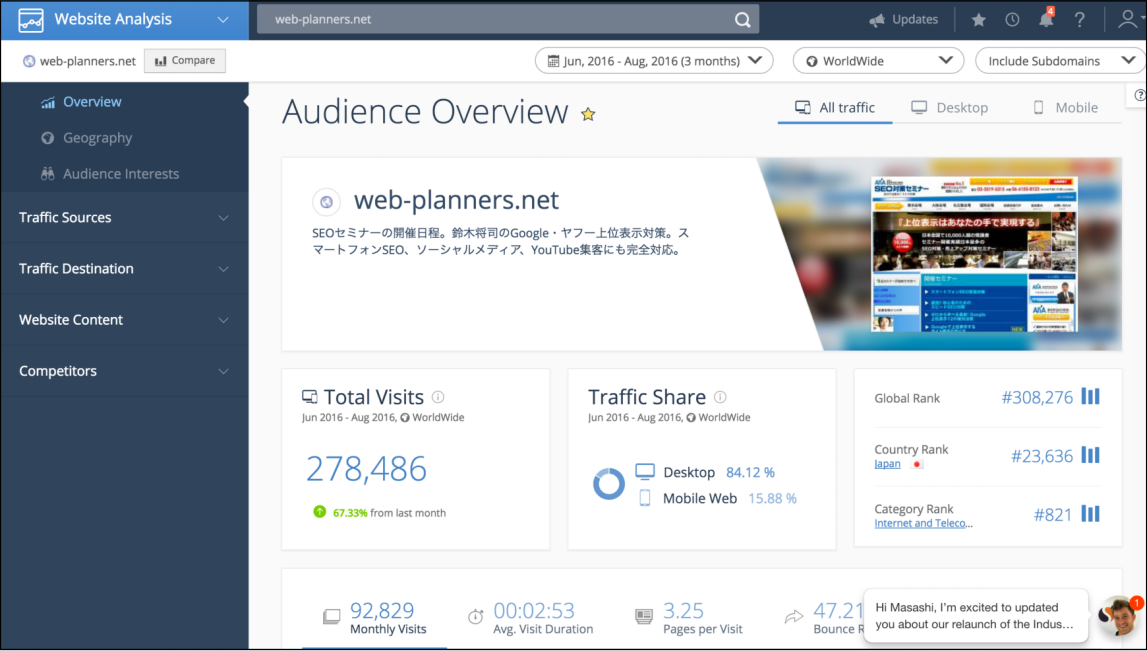Click the Mobile Web phone icon

(x=644, y=498)
